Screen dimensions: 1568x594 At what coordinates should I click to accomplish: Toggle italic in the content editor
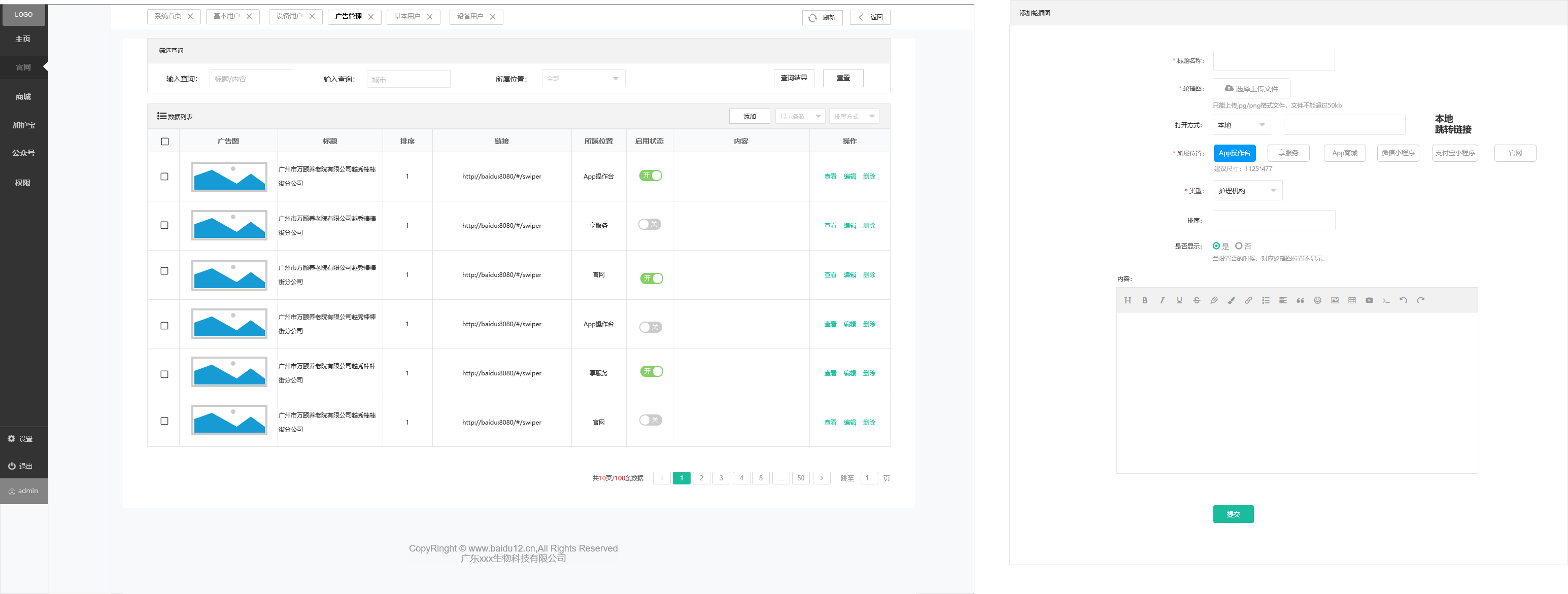click(1162, 300)
